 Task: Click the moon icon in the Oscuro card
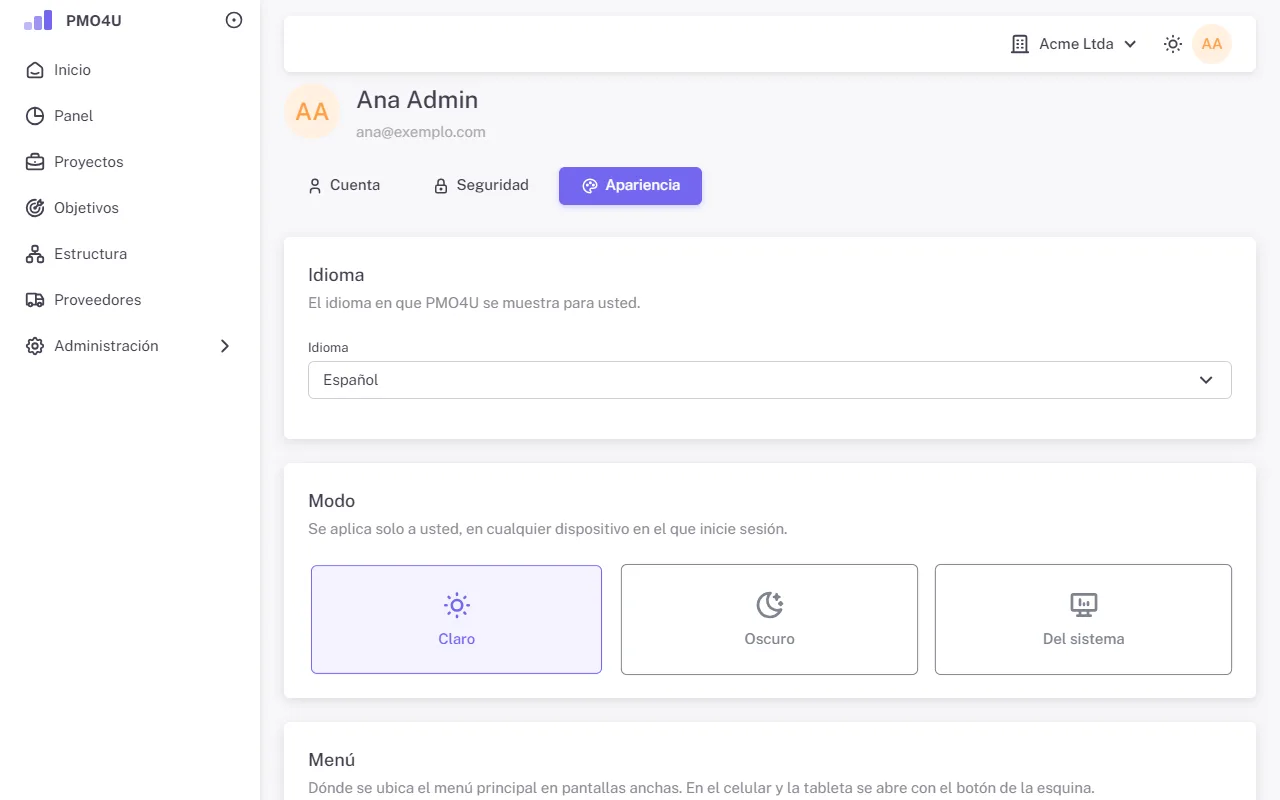[x=769, y=605]
